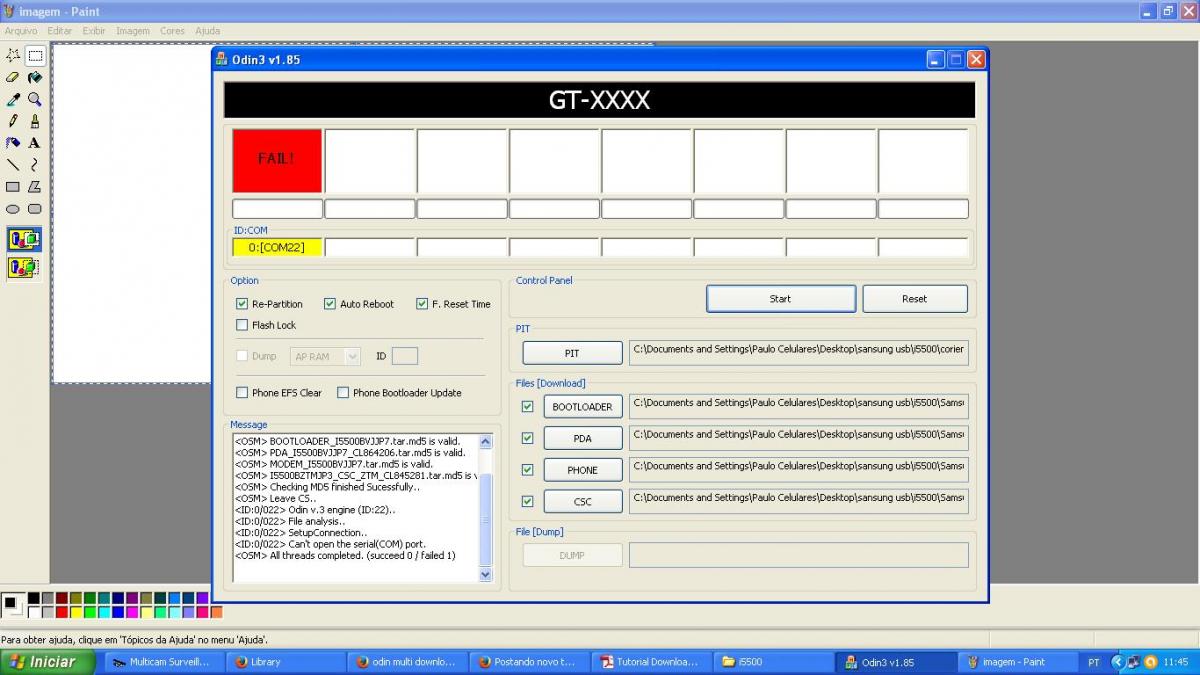The width and height of the screenshot is (1200, 675).
Task: Click the red FAIL! status box
Action: (x=277, y=160)
